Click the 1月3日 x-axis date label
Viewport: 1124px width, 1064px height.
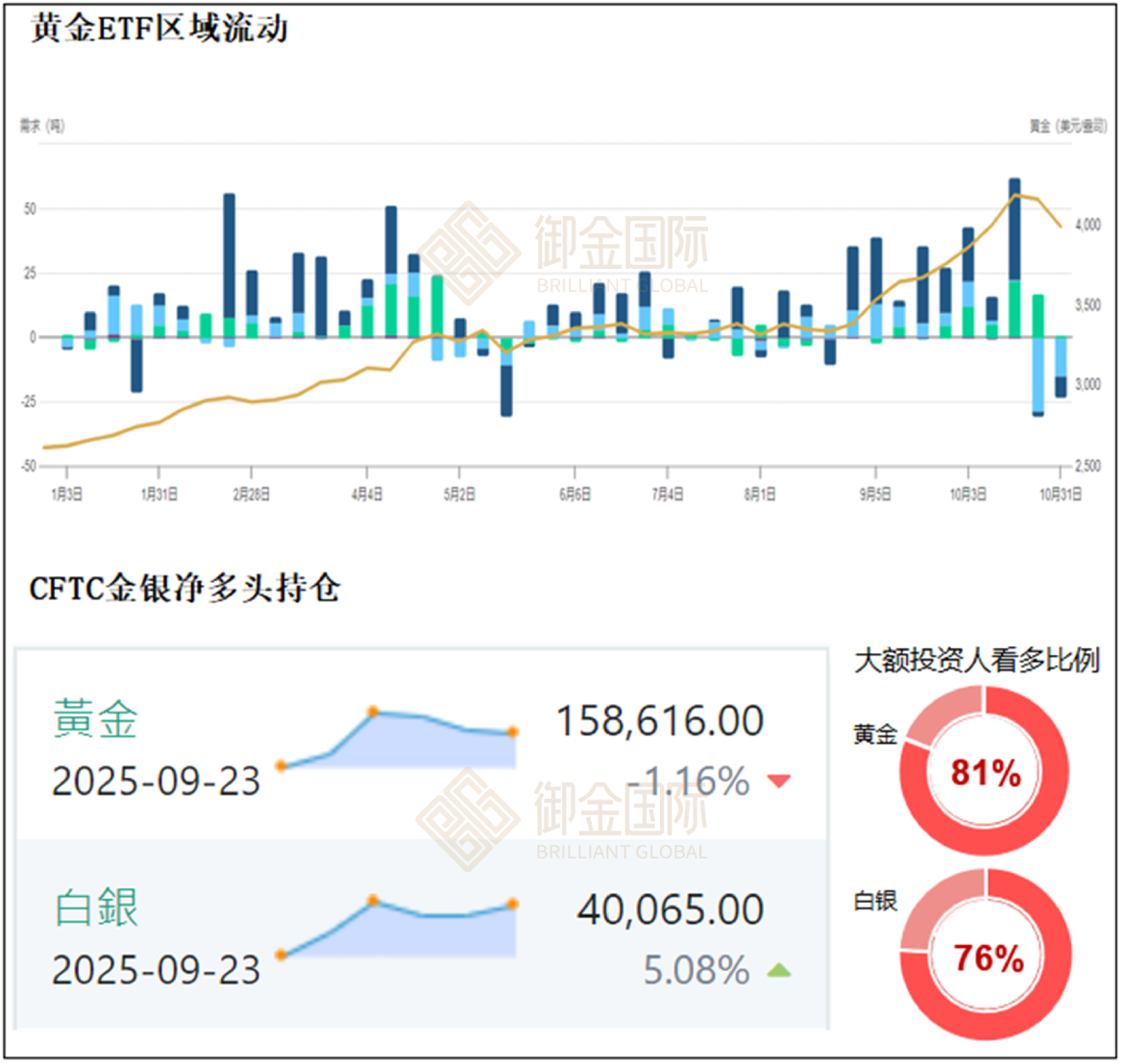tap(66, 494)
